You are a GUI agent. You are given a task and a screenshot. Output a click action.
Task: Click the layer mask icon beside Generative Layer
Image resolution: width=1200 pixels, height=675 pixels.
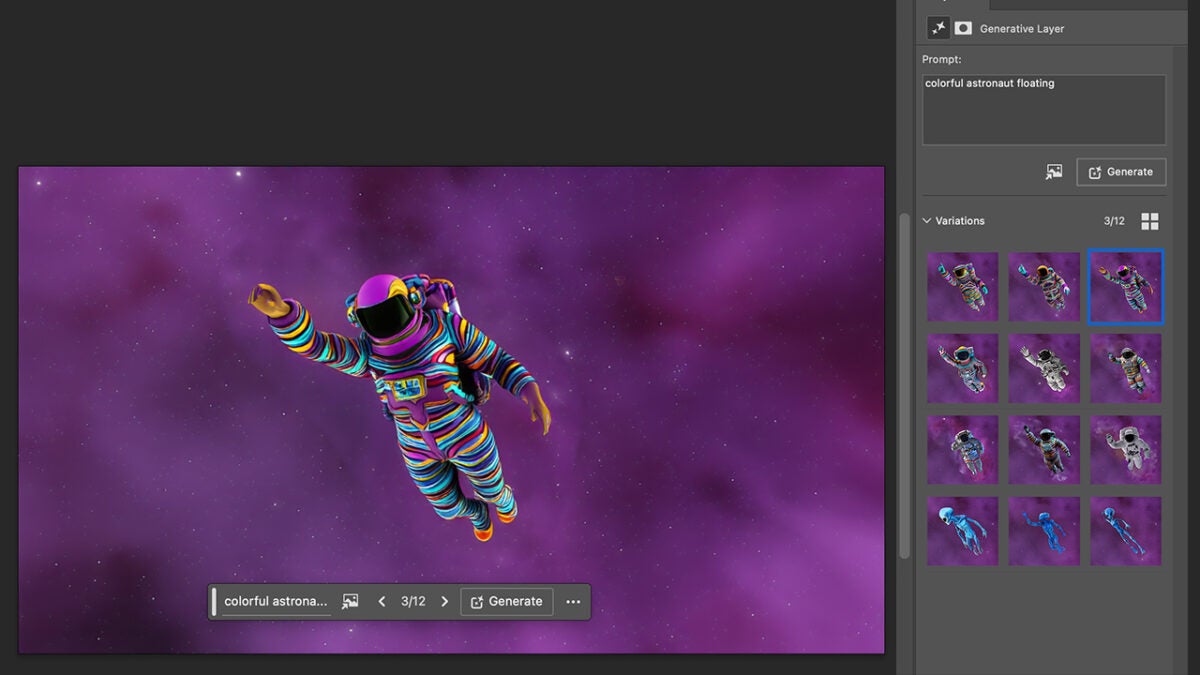(x=963, y=28)
